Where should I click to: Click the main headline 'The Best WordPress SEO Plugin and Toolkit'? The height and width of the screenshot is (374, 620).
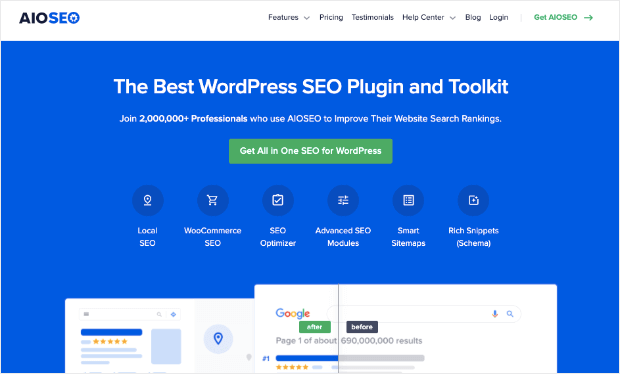(x=311, y=86)
